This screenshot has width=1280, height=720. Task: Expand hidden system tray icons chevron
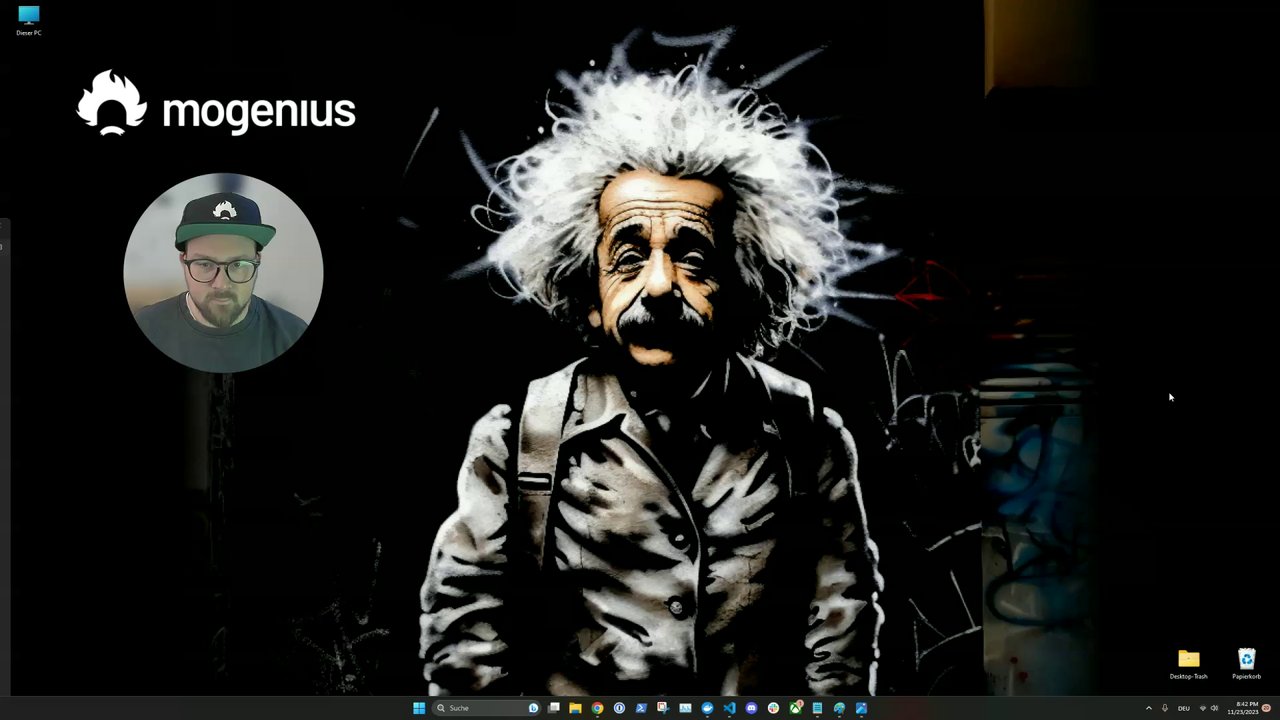[1149, 708]
